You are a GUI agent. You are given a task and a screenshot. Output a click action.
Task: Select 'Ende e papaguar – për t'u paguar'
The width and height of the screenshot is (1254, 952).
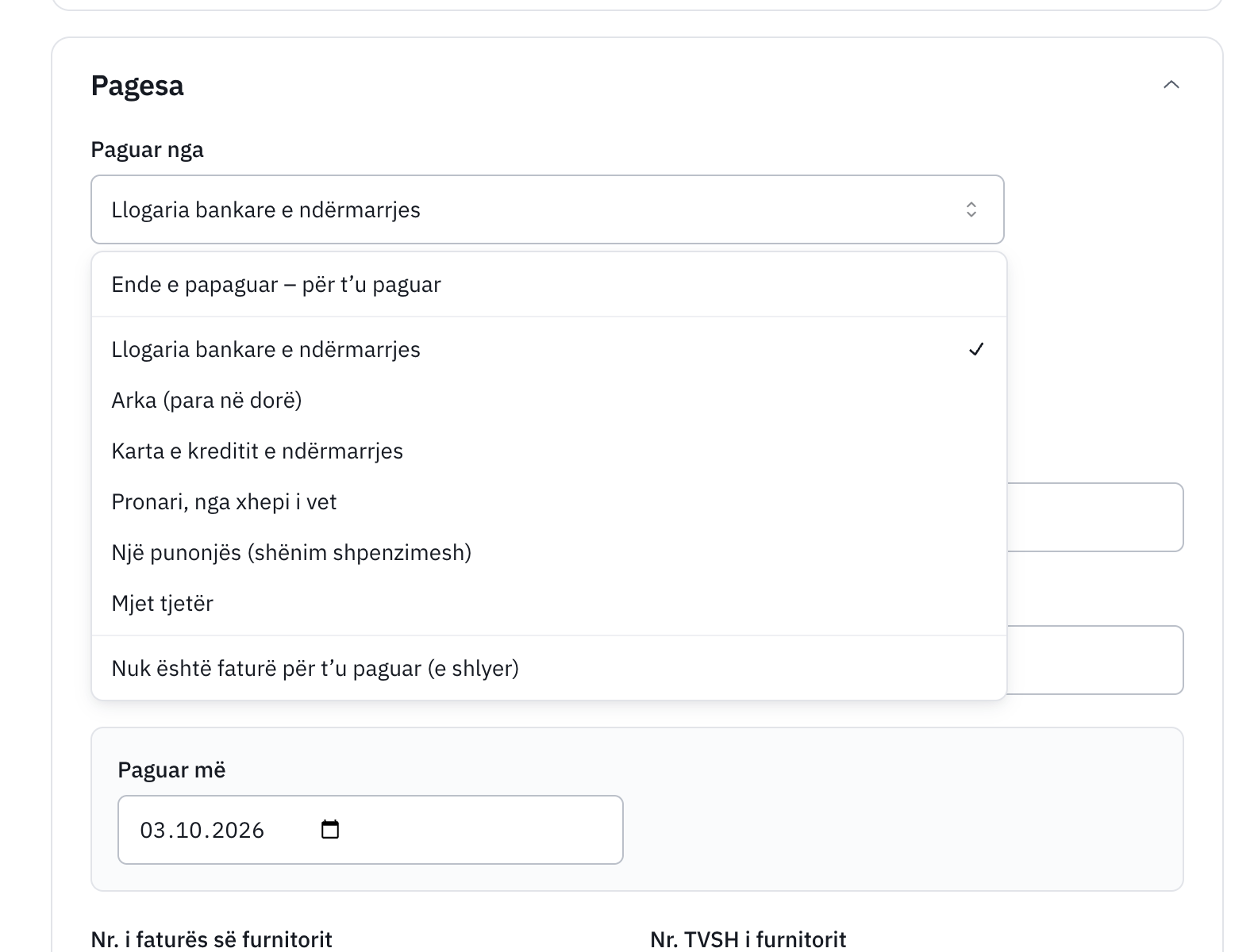[x=549, y=285]
